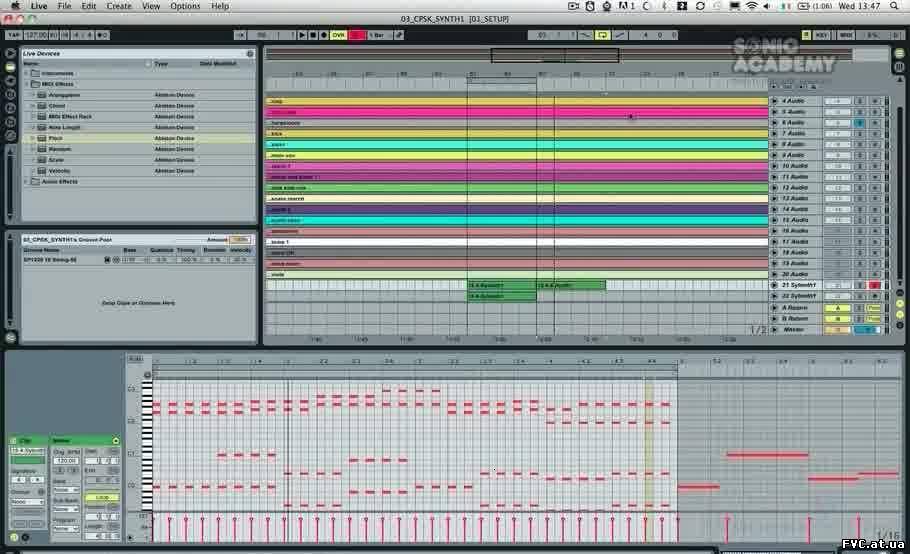Collapse the MIDI Effects folder
The image size is (910, 554).
pos(26,84)
